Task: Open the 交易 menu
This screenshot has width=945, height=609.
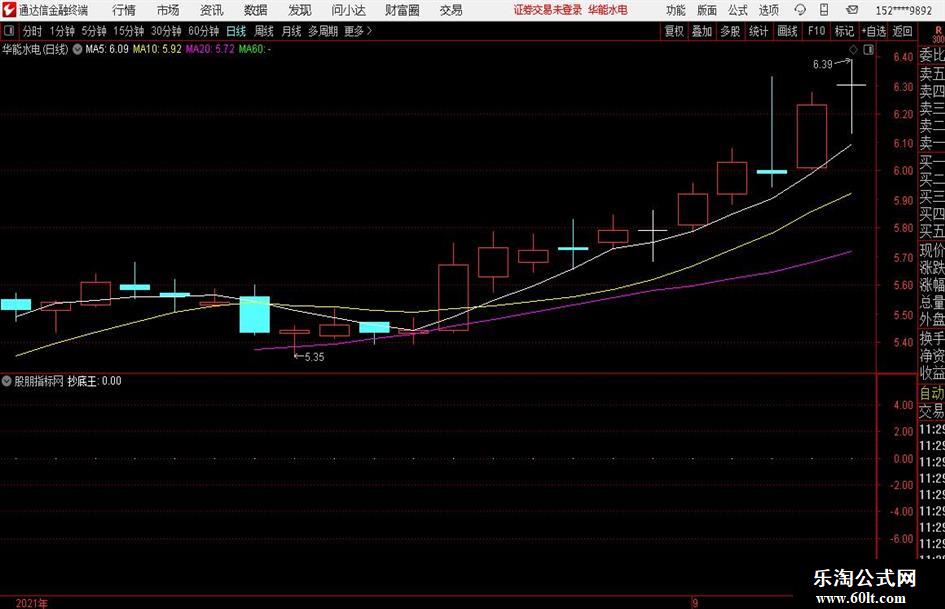Action: point(451,10)
